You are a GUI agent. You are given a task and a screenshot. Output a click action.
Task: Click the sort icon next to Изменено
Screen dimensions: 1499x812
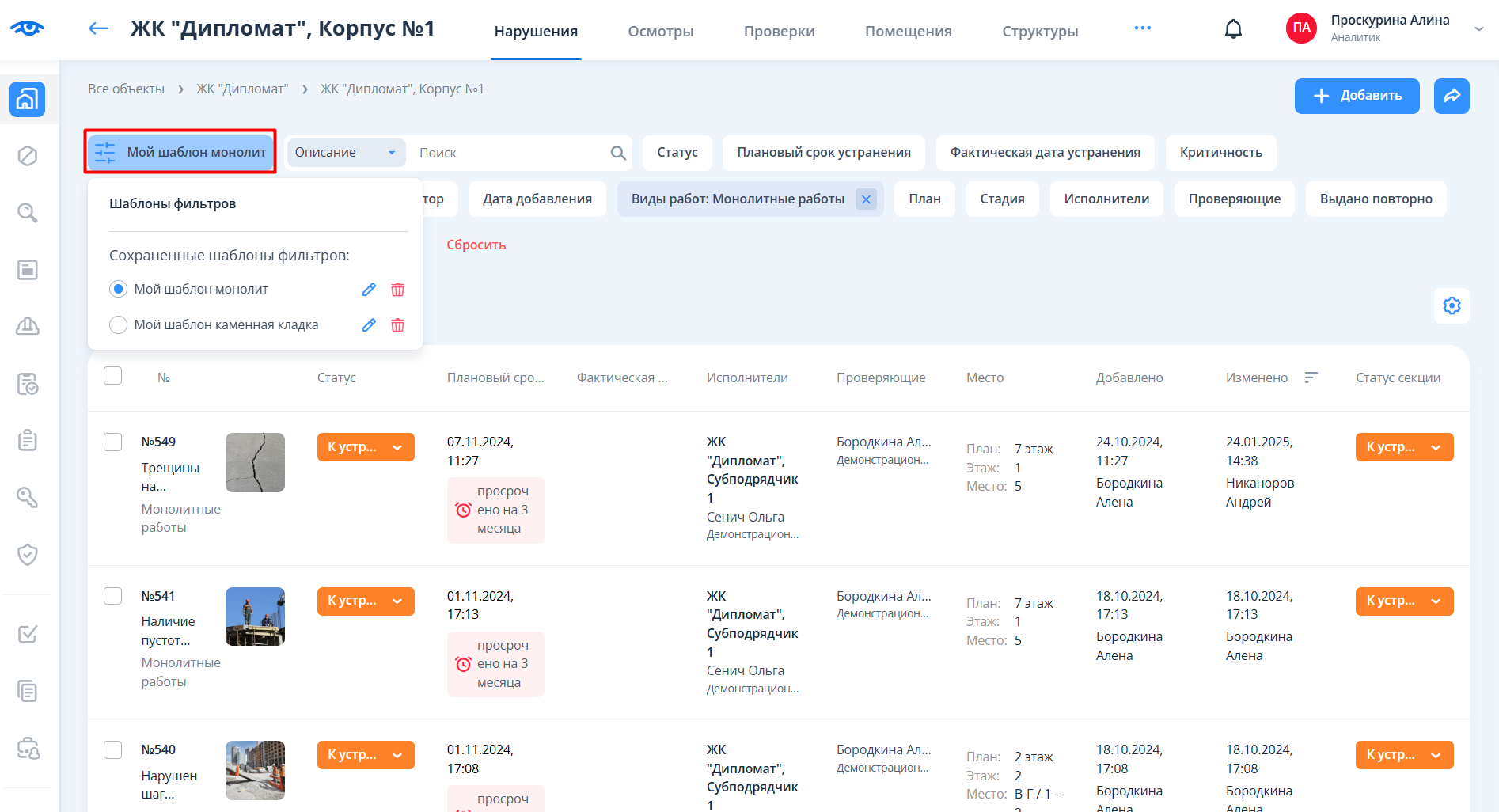[x=1311, y=378]
